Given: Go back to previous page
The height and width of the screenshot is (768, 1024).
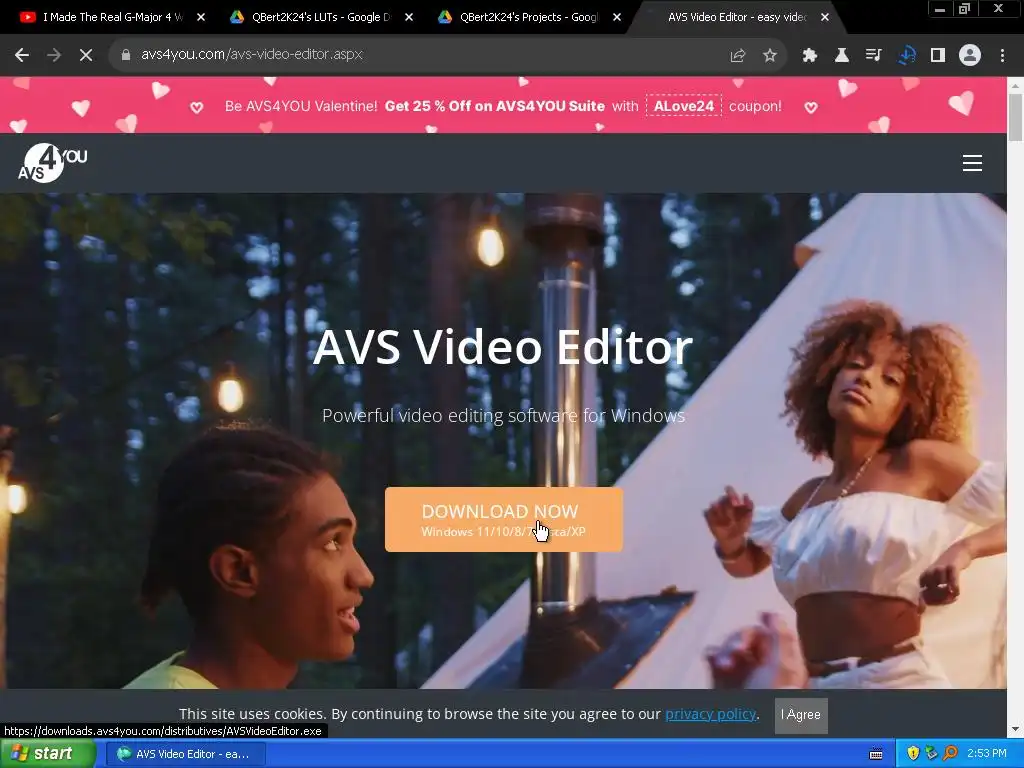Looking at the screenshot, I should [x=22, y=56].
